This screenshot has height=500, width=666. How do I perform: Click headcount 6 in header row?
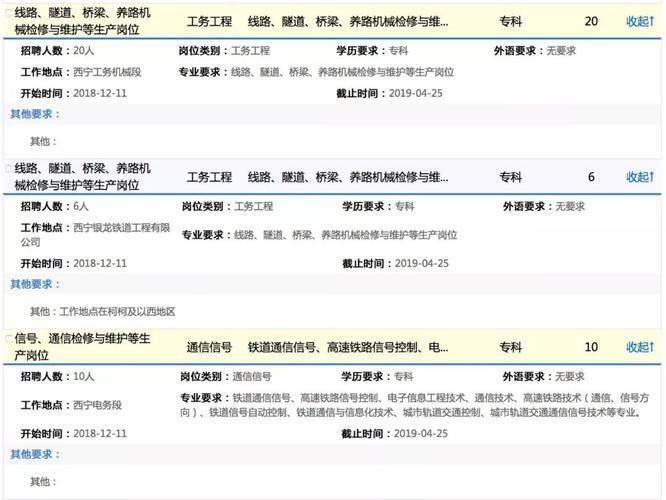coord(591,177)
